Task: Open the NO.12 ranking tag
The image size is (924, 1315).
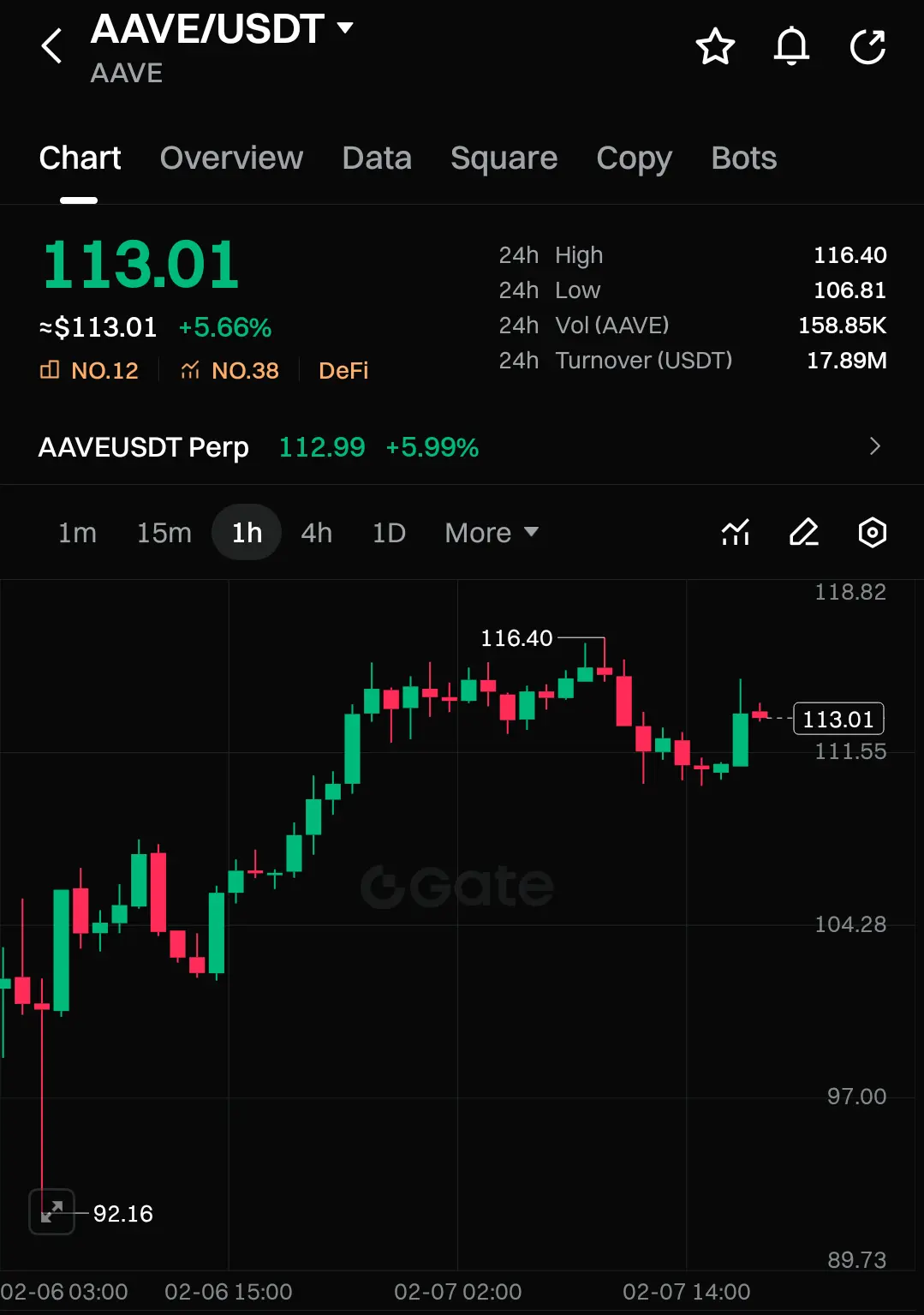Action: click(x=89, y=370)
